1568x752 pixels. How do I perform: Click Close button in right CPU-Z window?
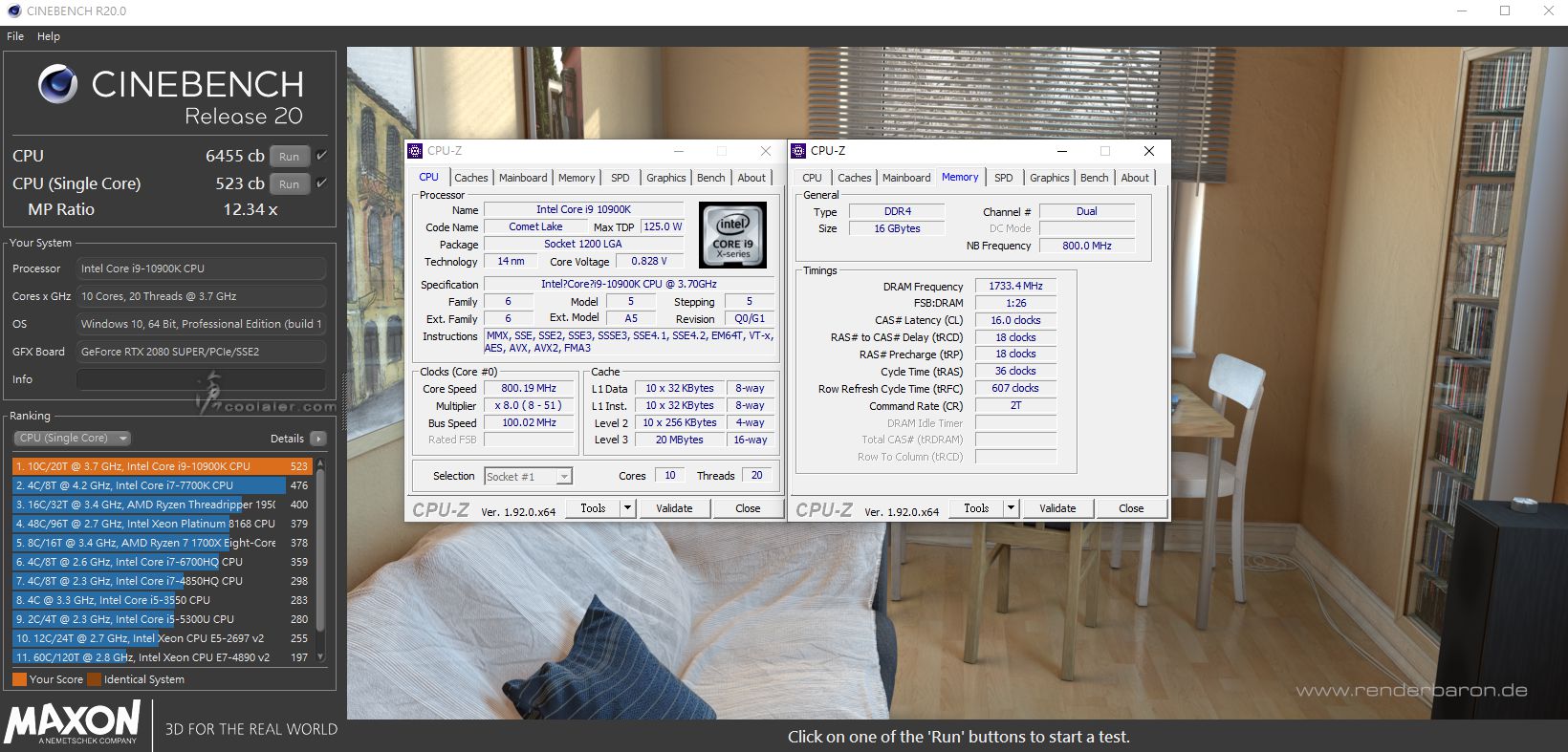(x=1131, y=508)
